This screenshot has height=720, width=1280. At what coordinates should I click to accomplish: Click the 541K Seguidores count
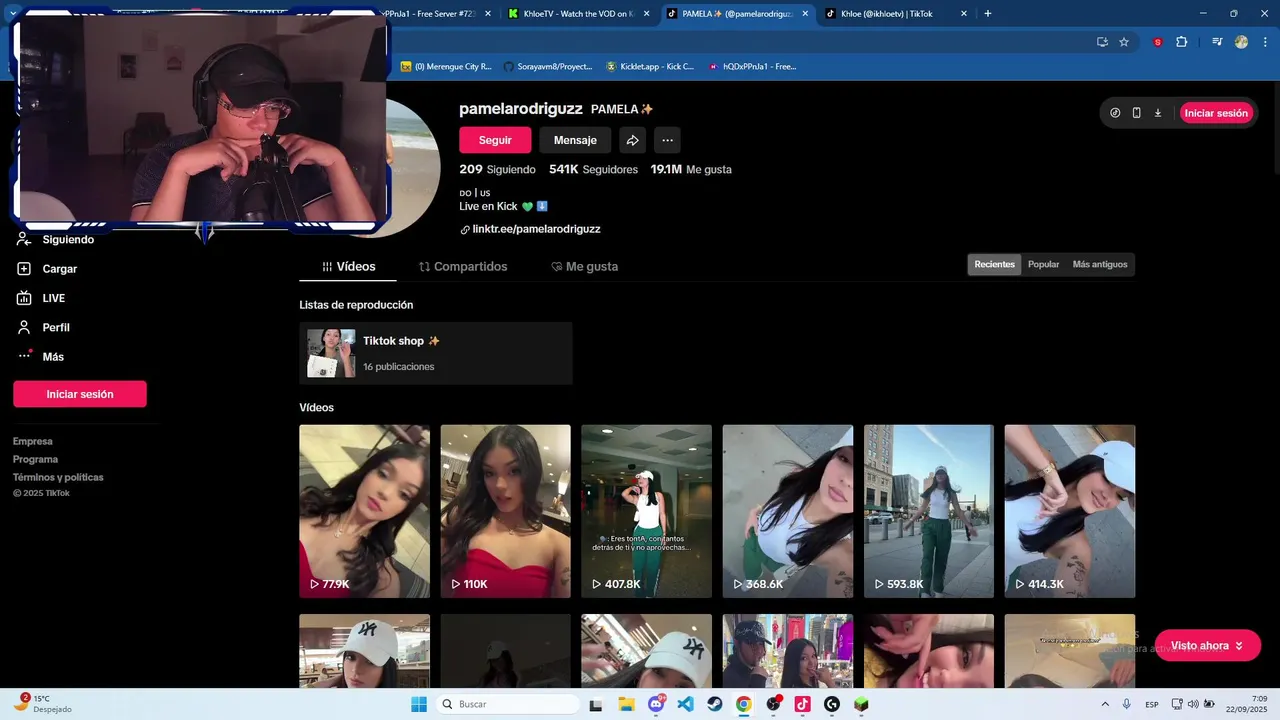pos(593,169)
